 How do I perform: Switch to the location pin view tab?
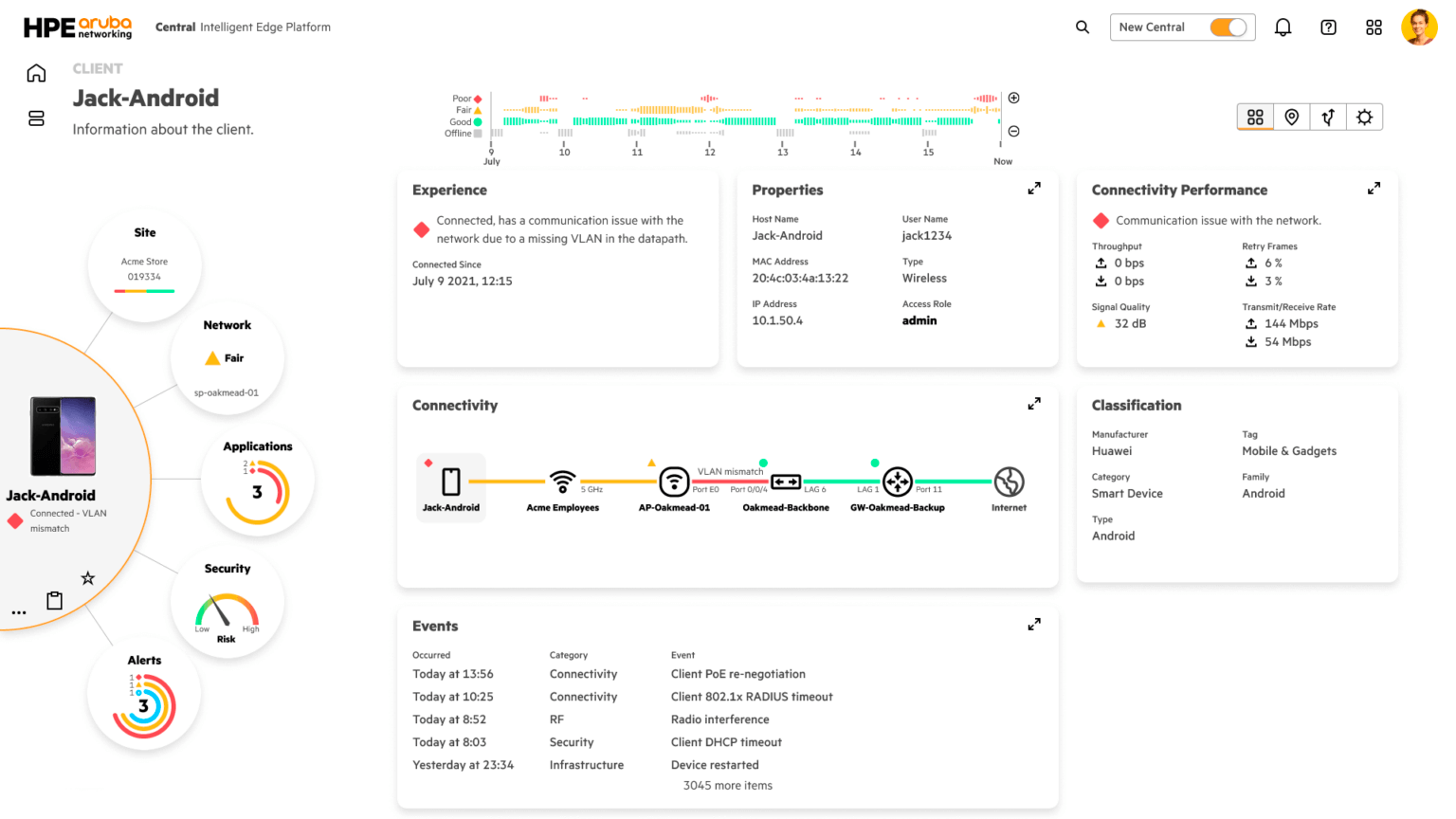tap(1291, 117)
